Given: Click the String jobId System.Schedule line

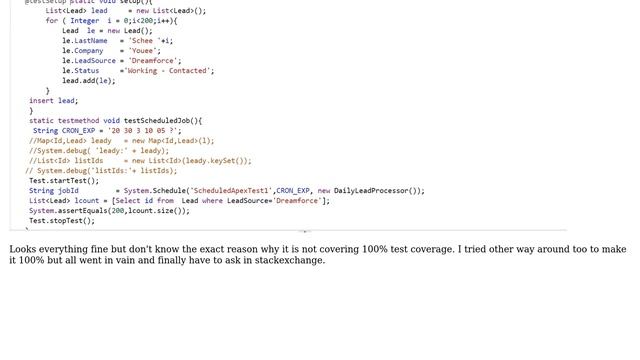Looking at the screenshot, I should point(227,191).
